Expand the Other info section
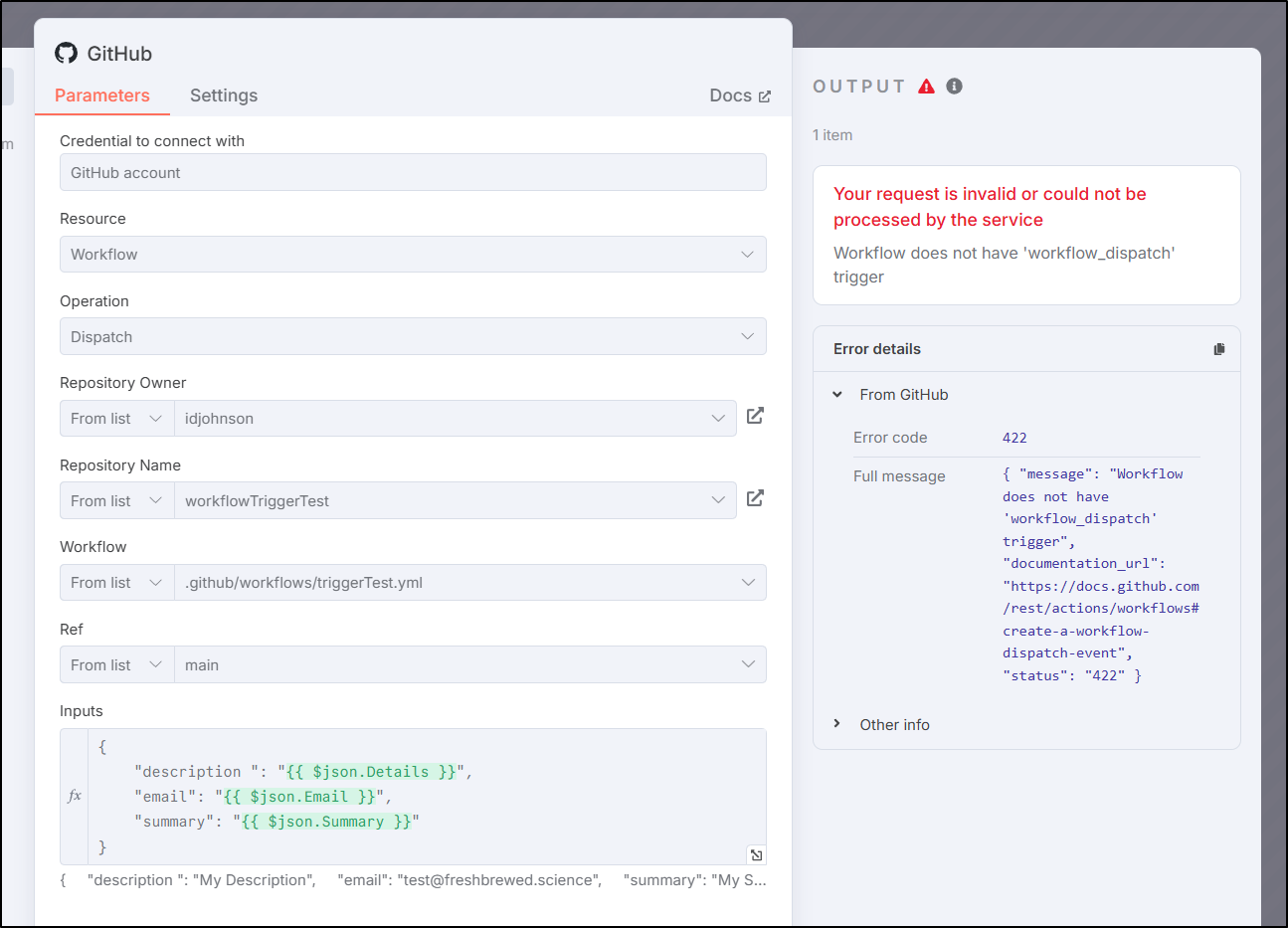 pyautogui.click(x=837, y=724)
